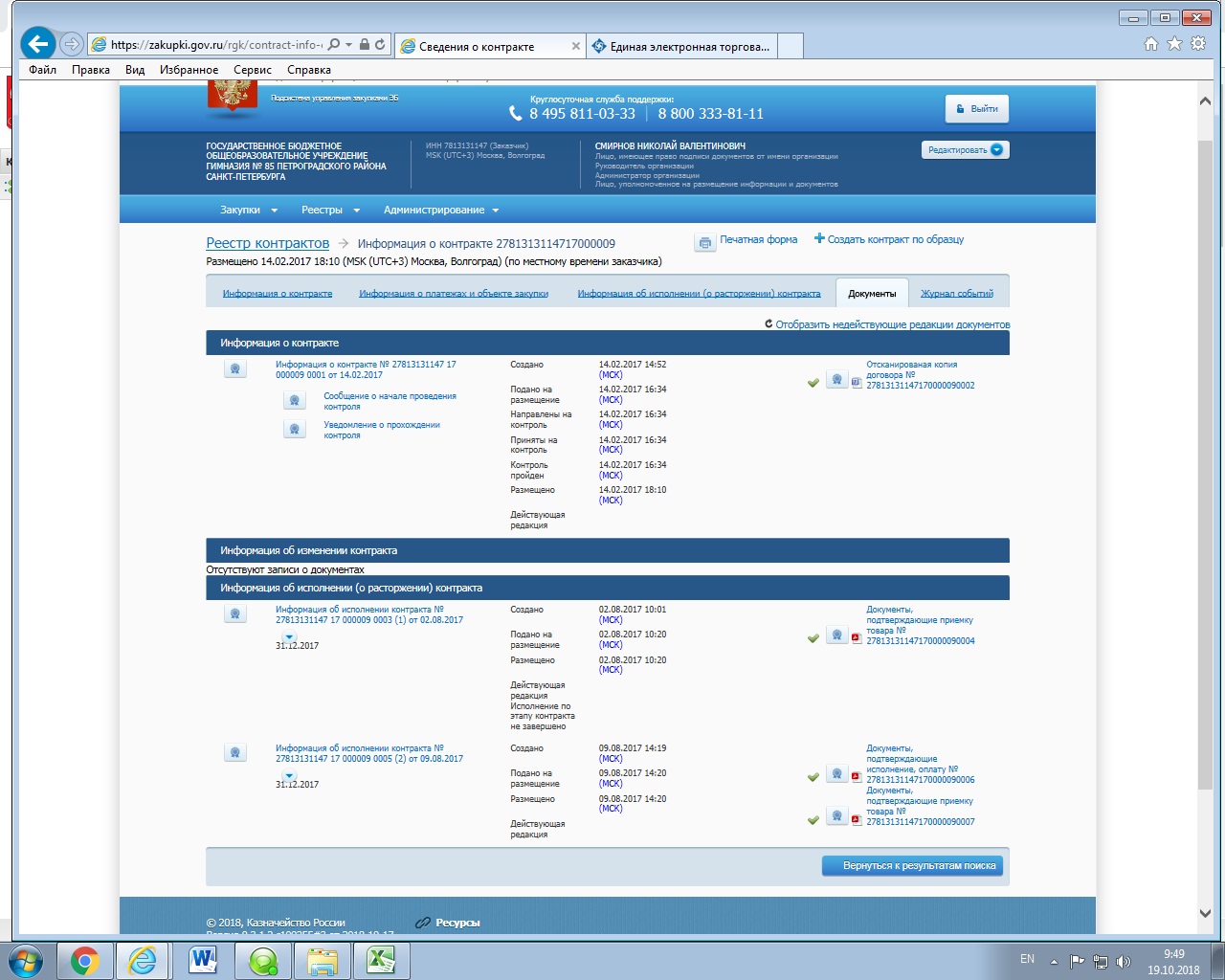Click the volume icon in the system tray

(x=1124, y=962)
